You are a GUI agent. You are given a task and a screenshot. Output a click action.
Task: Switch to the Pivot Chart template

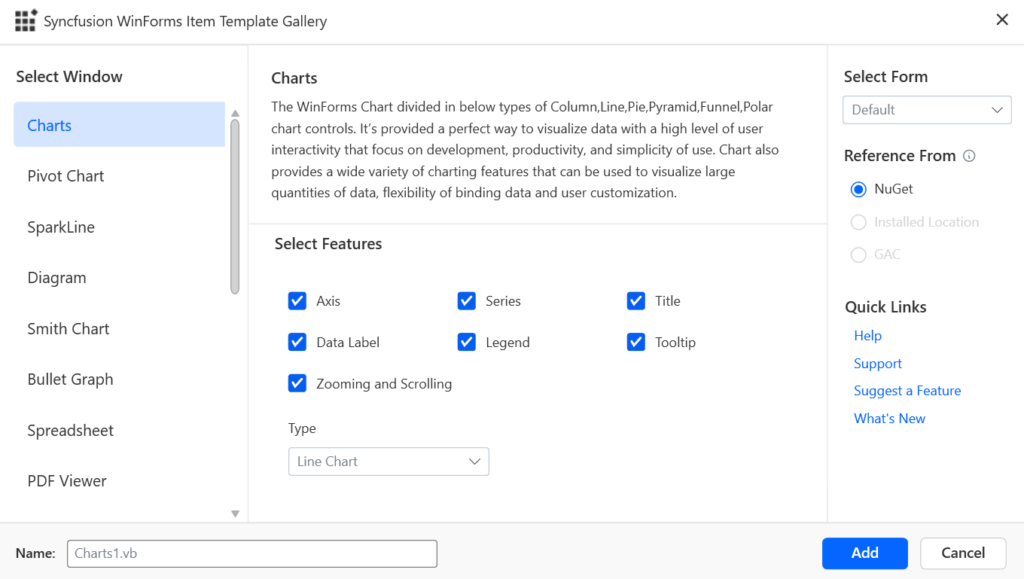coord(66,175)
